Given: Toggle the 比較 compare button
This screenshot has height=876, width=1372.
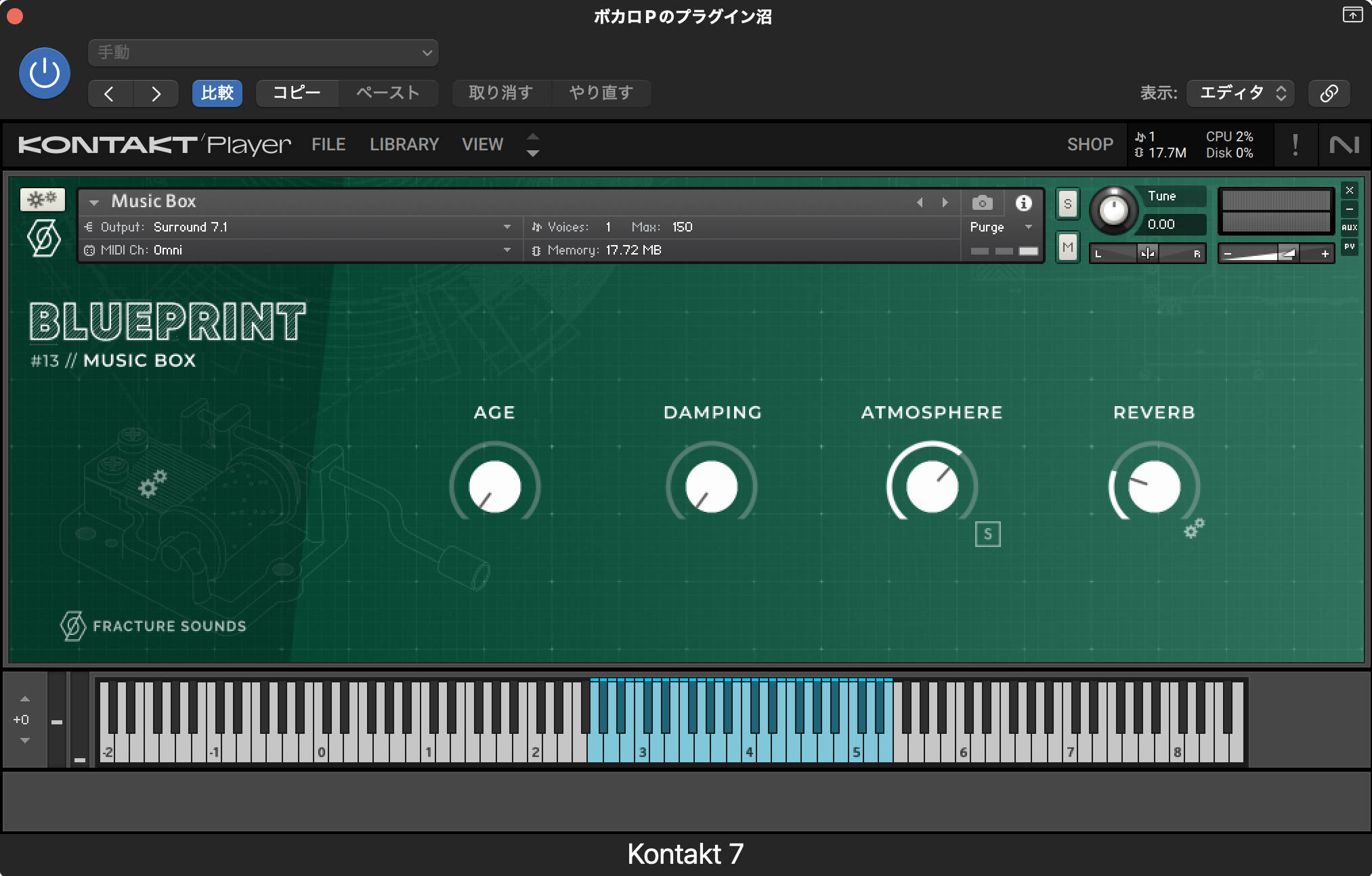Looking at the screenshot, I should (217, 93).
